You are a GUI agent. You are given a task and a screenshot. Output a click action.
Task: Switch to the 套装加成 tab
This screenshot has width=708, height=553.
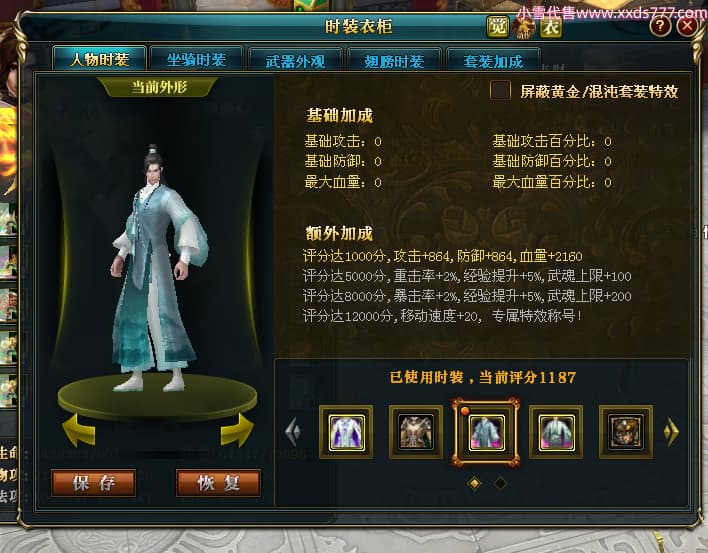(494, 60)
